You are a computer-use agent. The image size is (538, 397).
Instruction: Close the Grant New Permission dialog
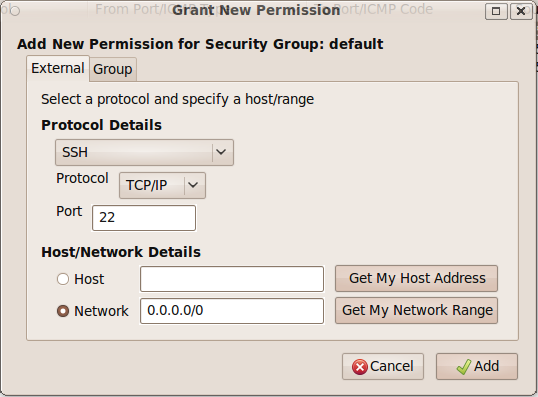tap(521, 11)
